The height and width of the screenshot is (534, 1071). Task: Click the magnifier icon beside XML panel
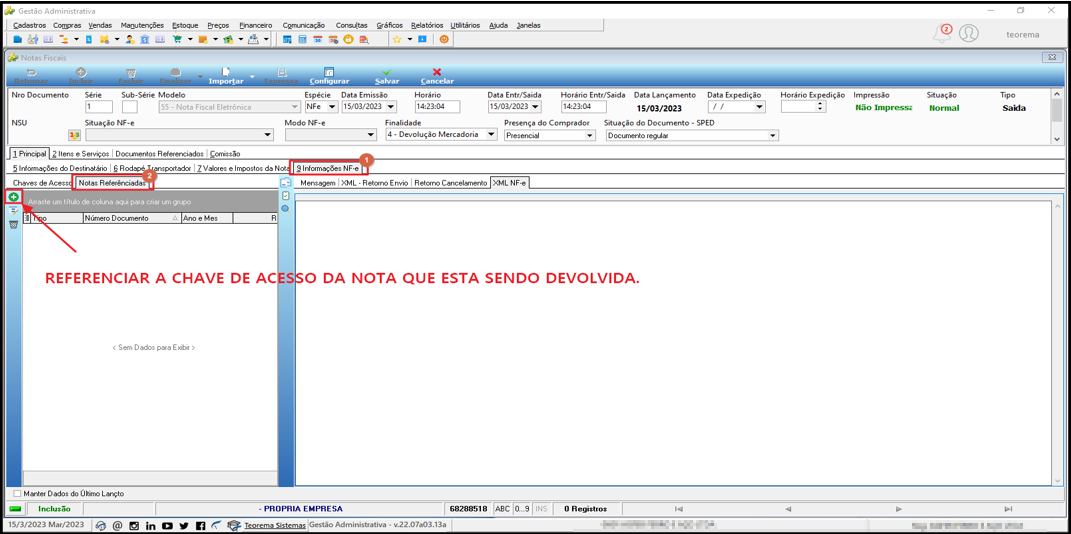click(x=286, y=208)
